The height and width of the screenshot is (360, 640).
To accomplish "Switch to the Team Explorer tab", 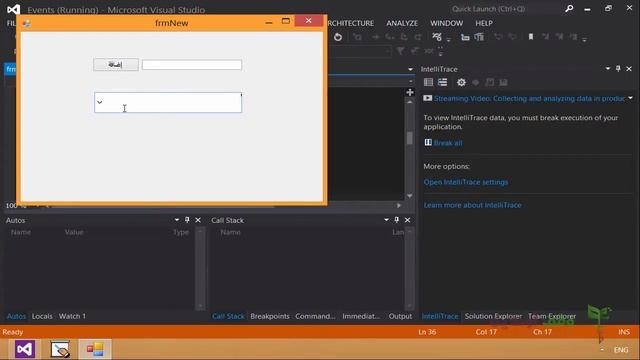I will coord(551,316).
